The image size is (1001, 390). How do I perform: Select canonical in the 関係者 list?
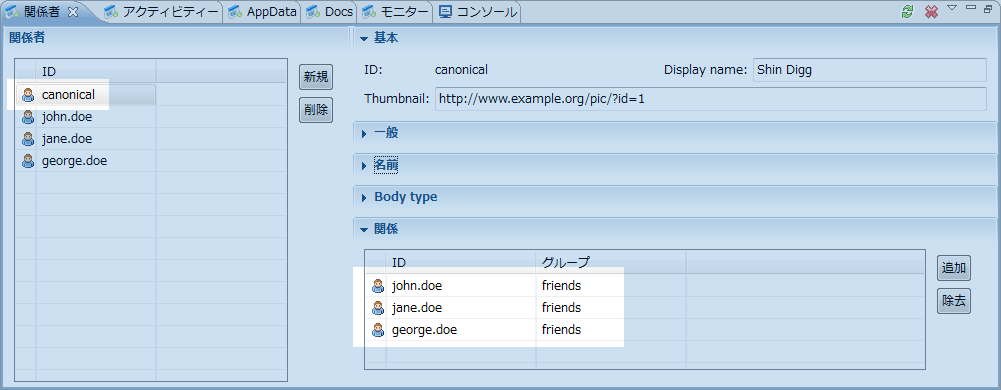(x=68, y=94)
